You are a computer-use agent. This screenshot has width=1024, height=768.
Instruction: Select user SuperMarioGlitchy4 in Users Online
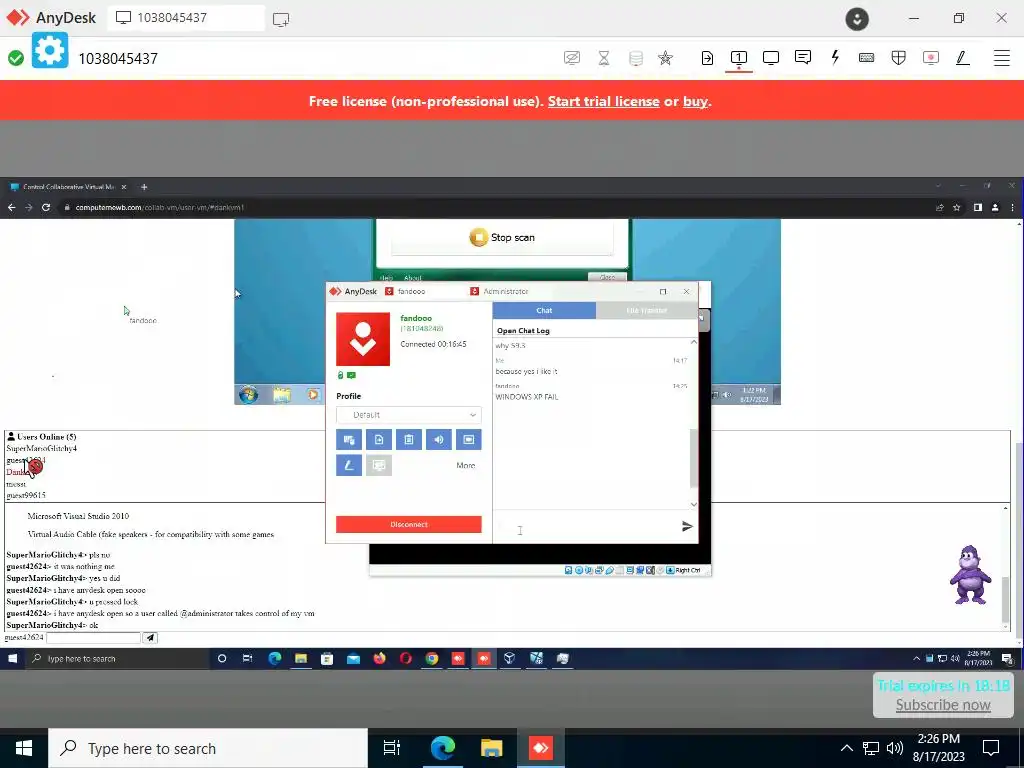tap(42, 449)
